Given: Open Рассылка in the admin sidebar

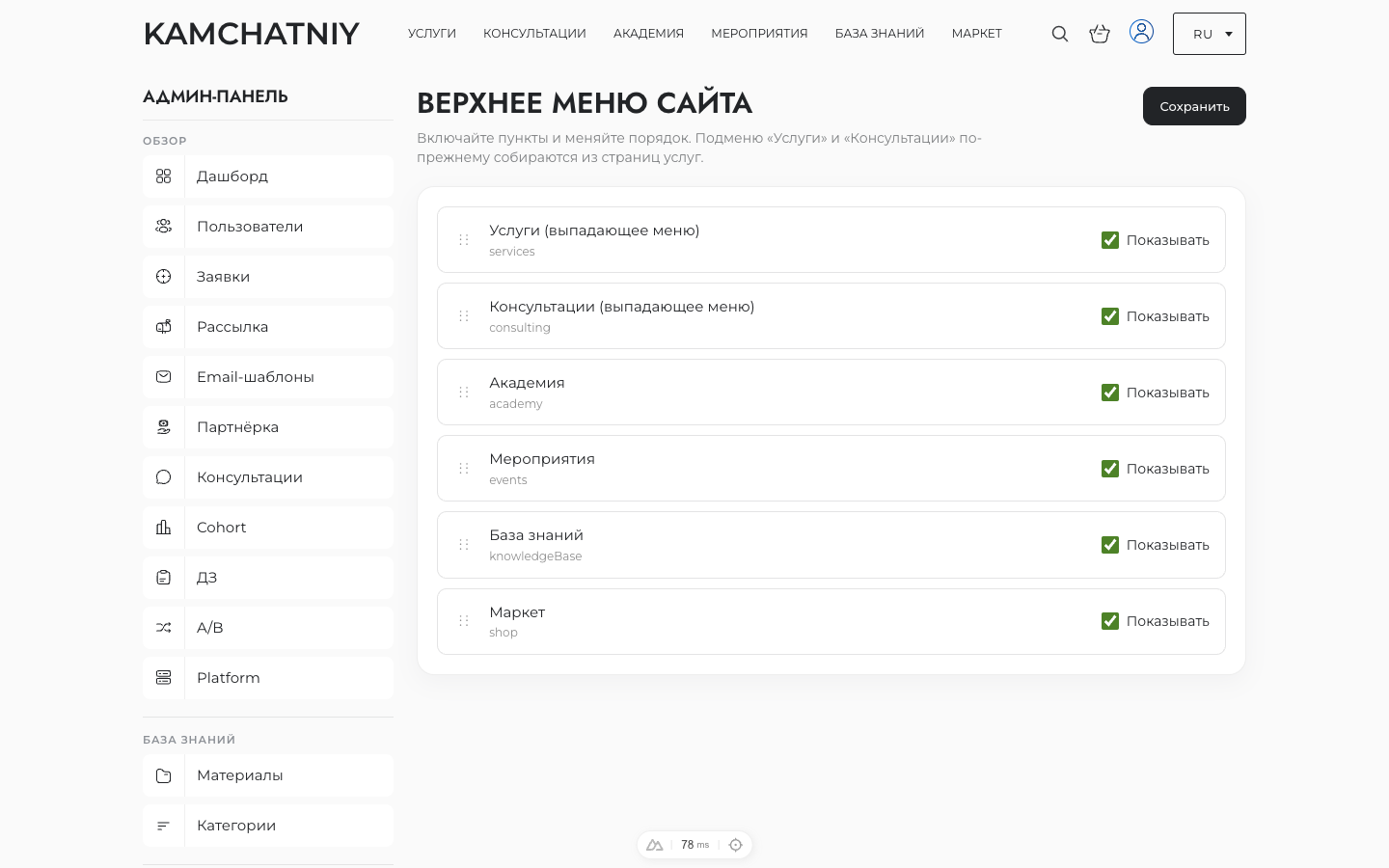Looking at the screenshot, I should (x=268, y=327).
